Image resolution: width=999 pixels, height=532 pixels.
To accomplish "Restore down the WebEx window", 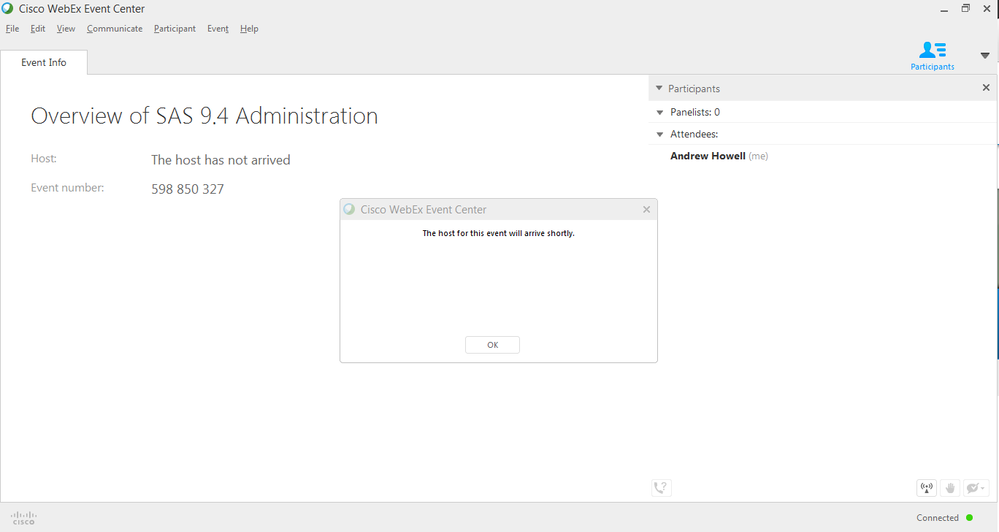I will pyautogui.click(x=966, y=8).
